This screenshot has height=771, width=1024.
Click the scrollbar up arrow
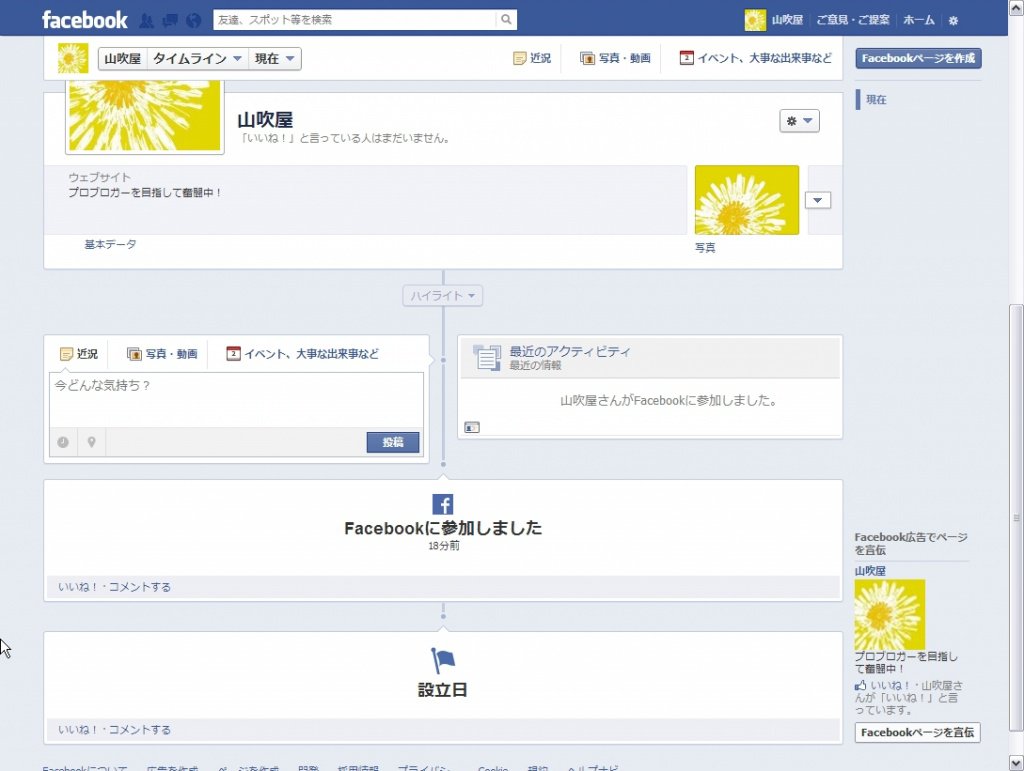click(1016, 8)
